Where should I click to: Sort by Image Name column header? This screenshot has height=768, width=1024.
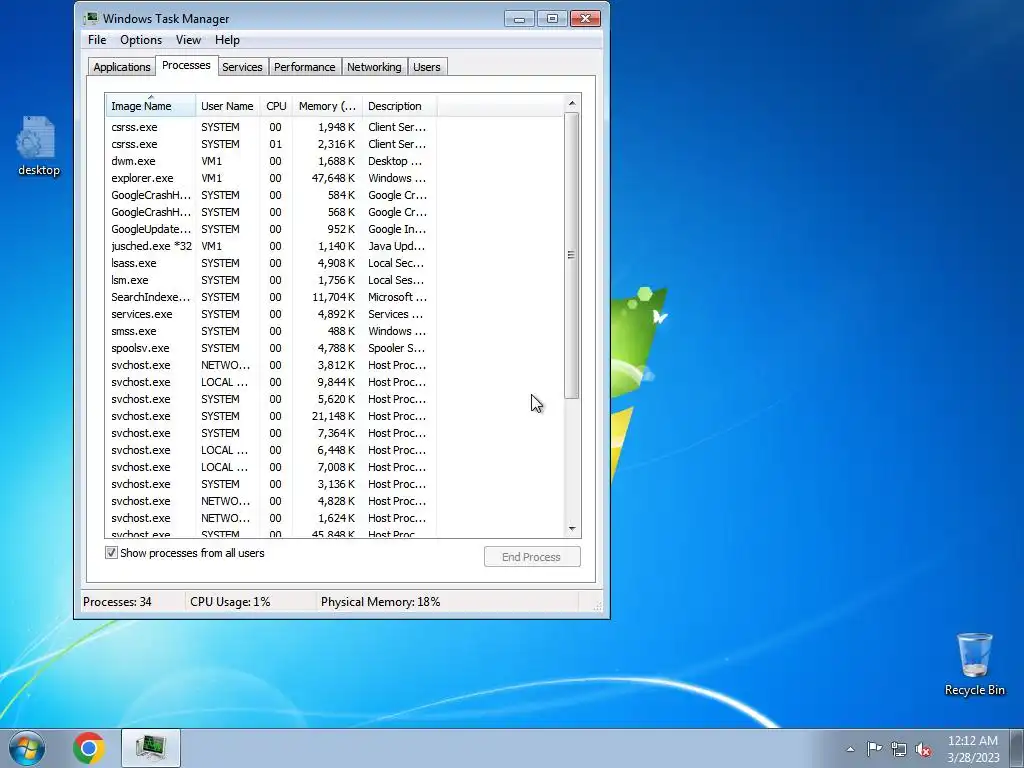click(x=150, y=106)
